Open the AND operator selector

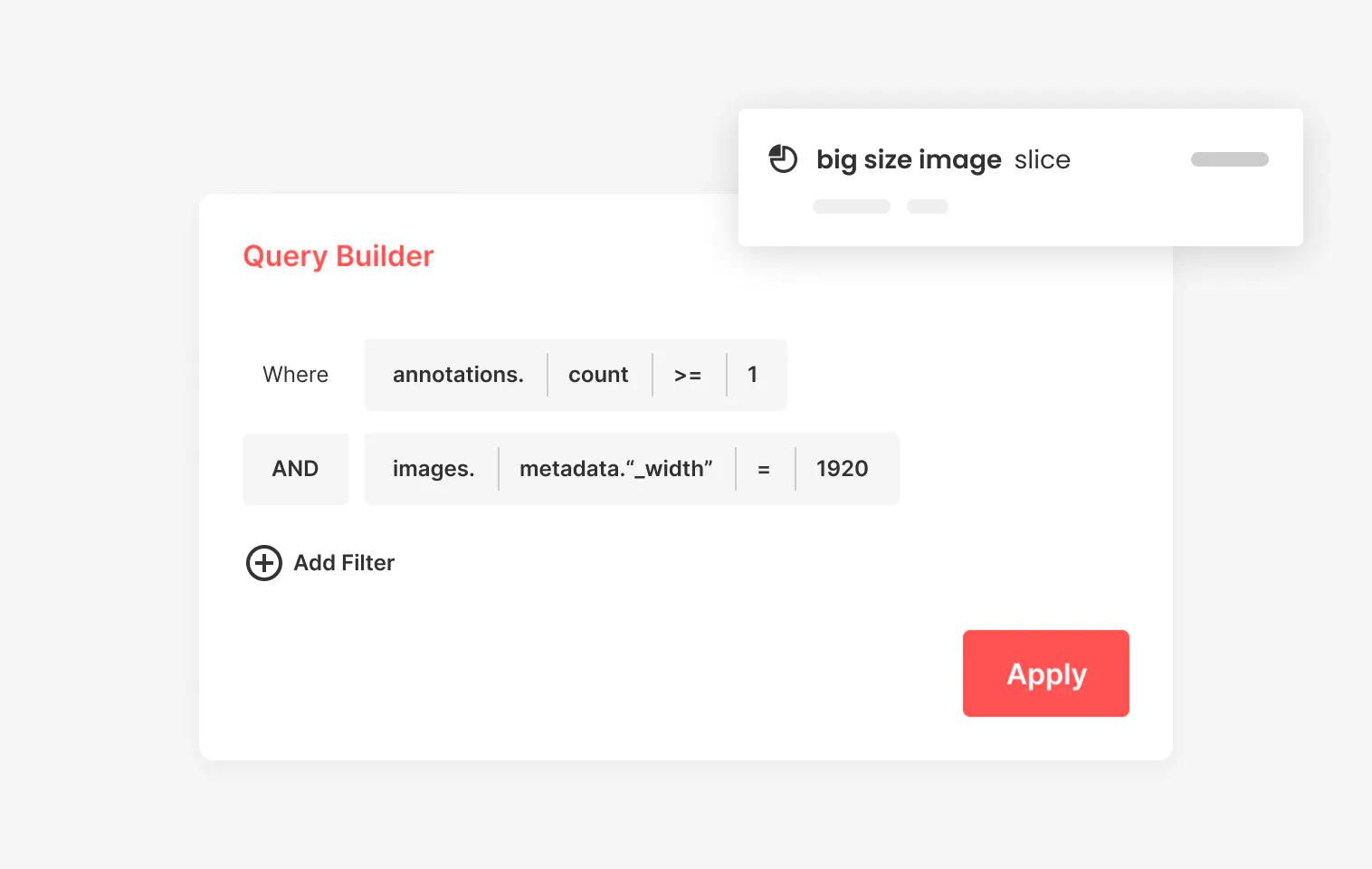click(x=295, y=469)
